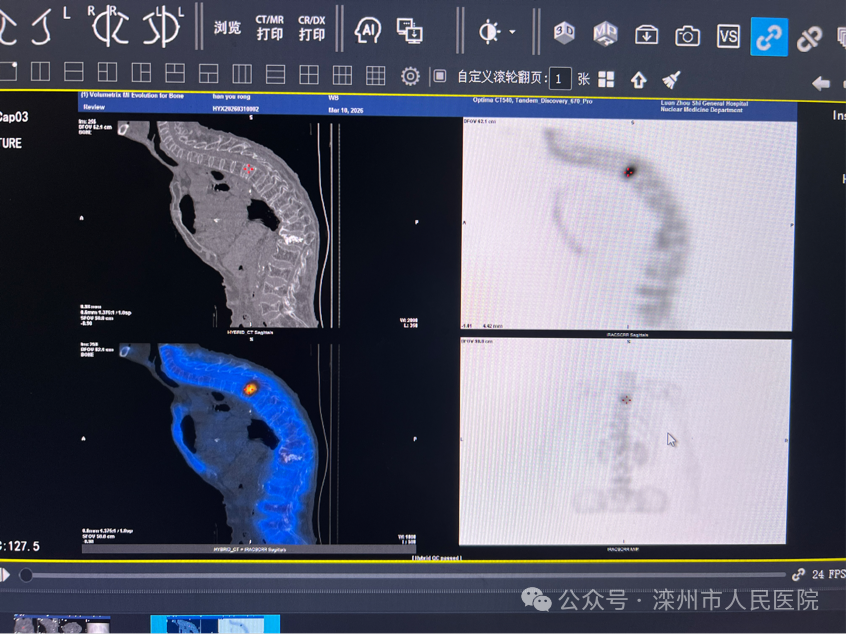Screen dimensions: 846x634
Task: Click the monitor download icon
Action: point(409,31)
